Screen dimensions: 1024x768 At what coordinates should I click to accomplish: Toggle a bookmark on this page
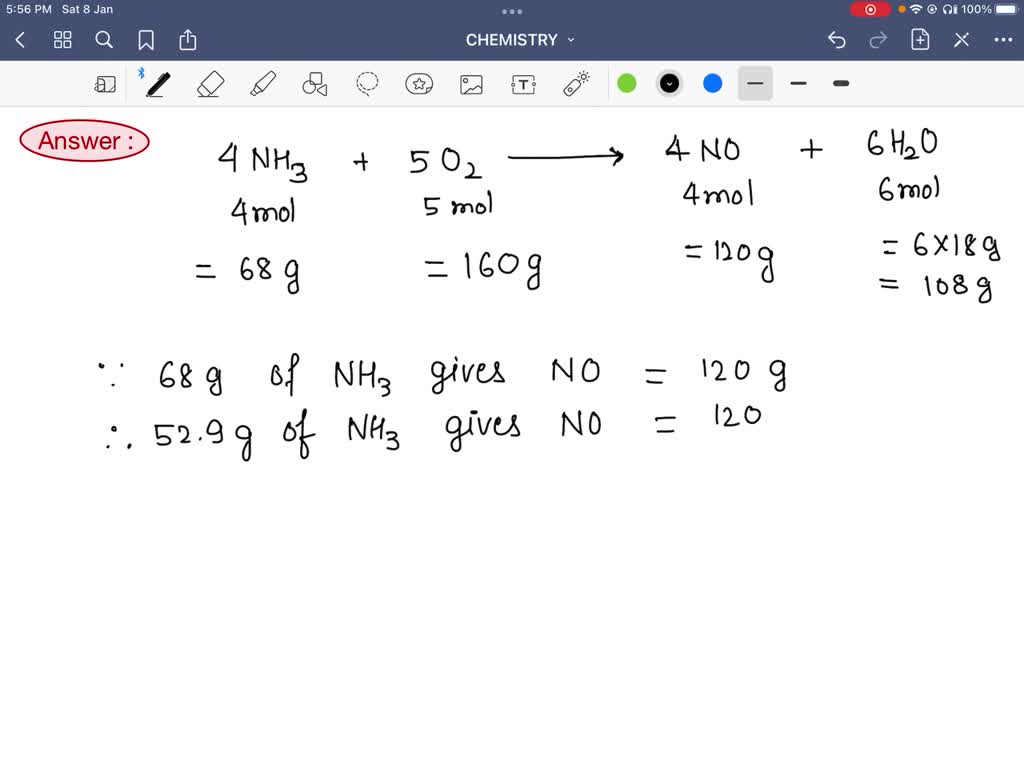click(x=146, y=40)
